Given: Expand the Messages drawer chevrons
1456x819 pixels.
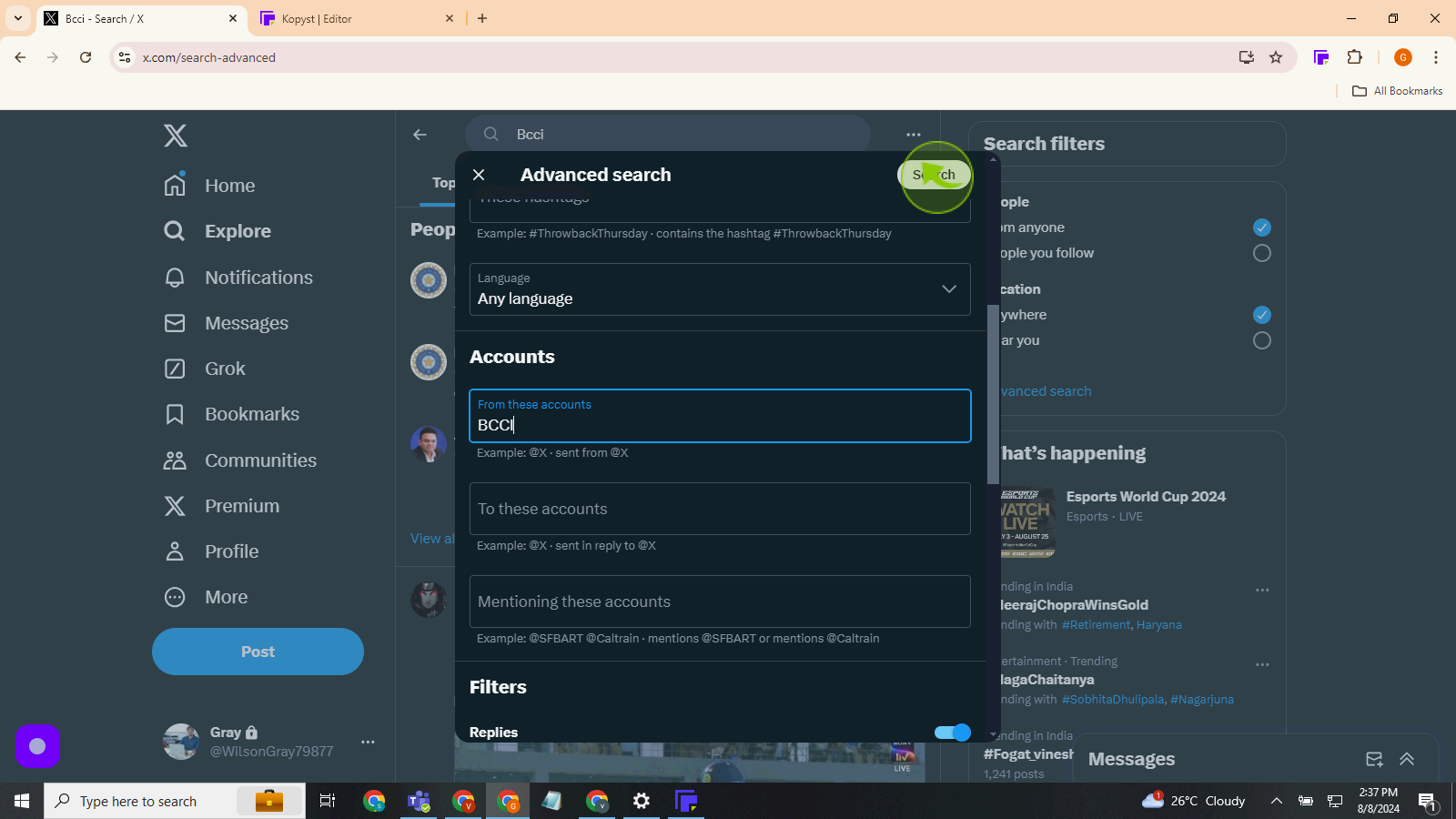Looking at the screenshot, I should 1407,759.
